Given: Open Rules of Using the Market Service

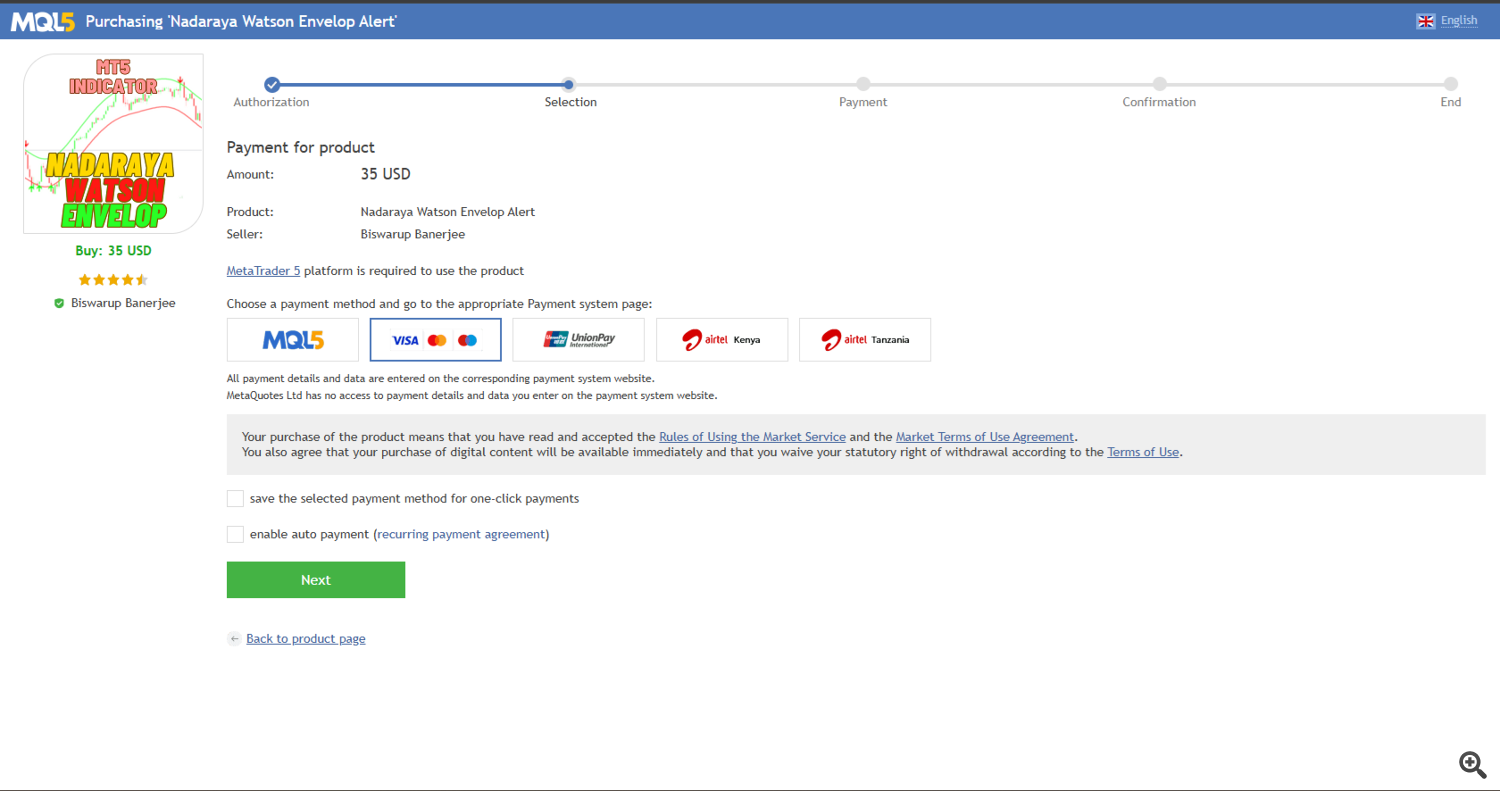Looking at the screenshot, I should (x=752, y=437).
